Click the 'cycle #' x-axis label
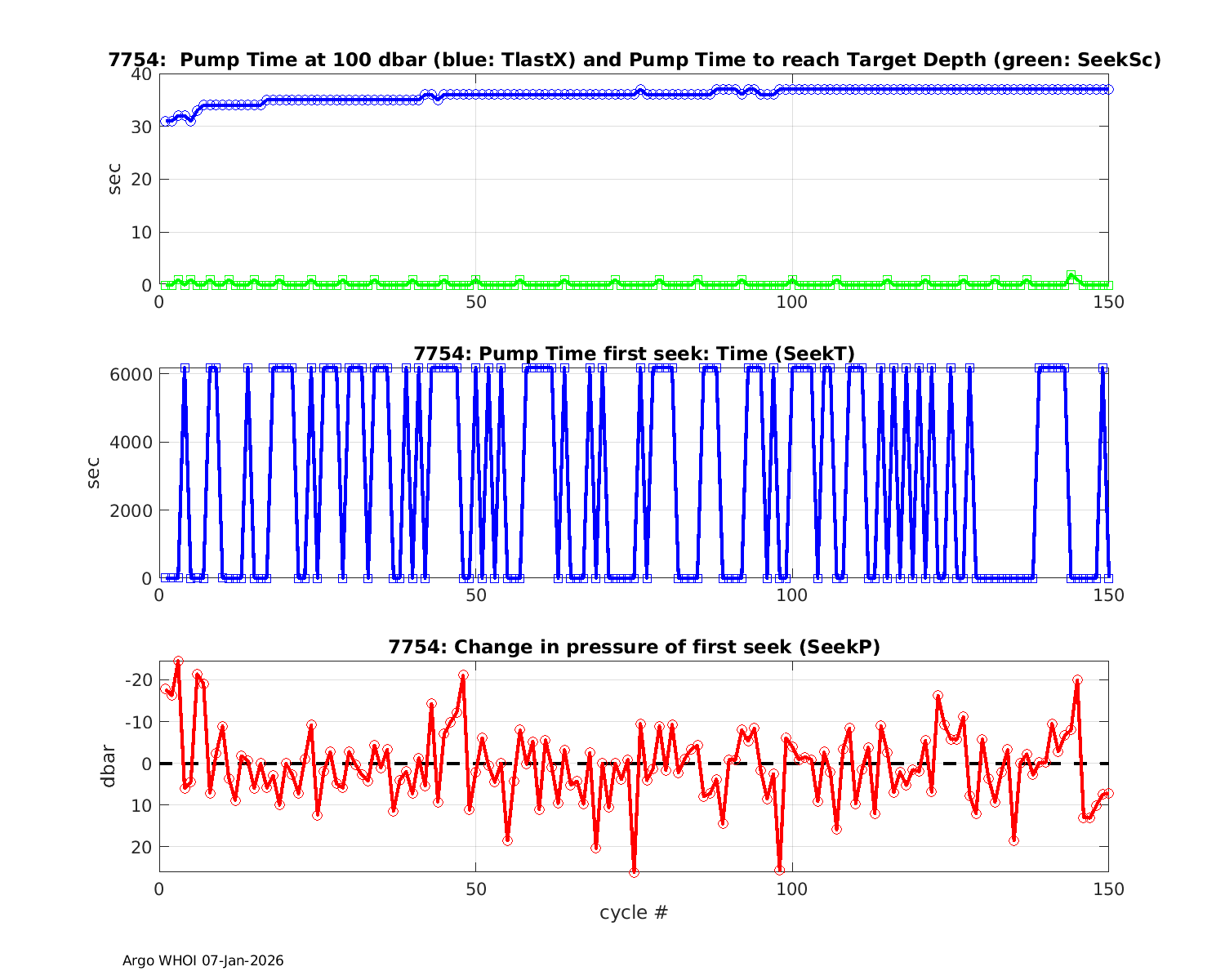 (x=634, y=912)
